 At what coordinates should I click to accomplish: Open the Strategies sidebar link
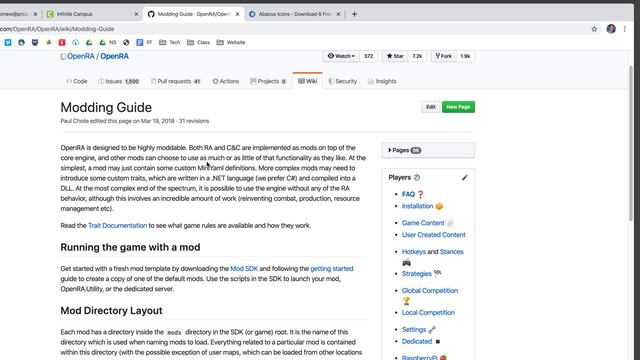(x=416, y=274)
